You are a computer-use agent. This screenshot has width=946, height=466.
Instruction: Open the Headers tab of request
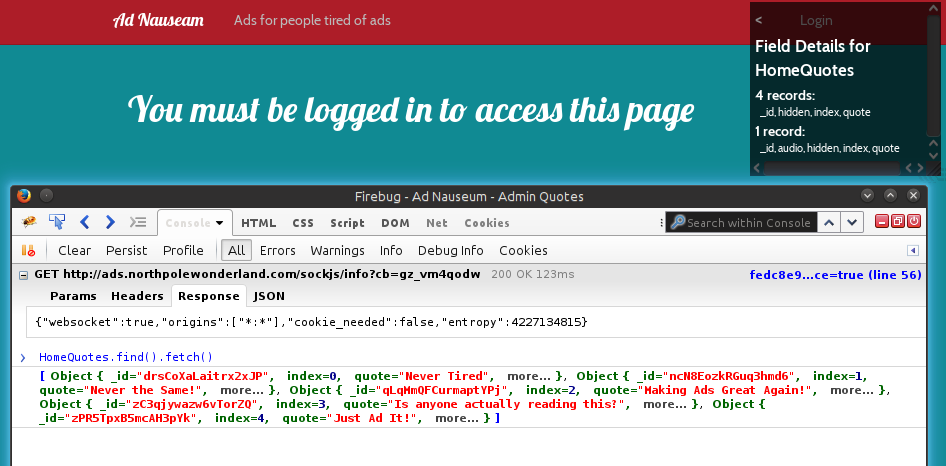coord(137,296)
